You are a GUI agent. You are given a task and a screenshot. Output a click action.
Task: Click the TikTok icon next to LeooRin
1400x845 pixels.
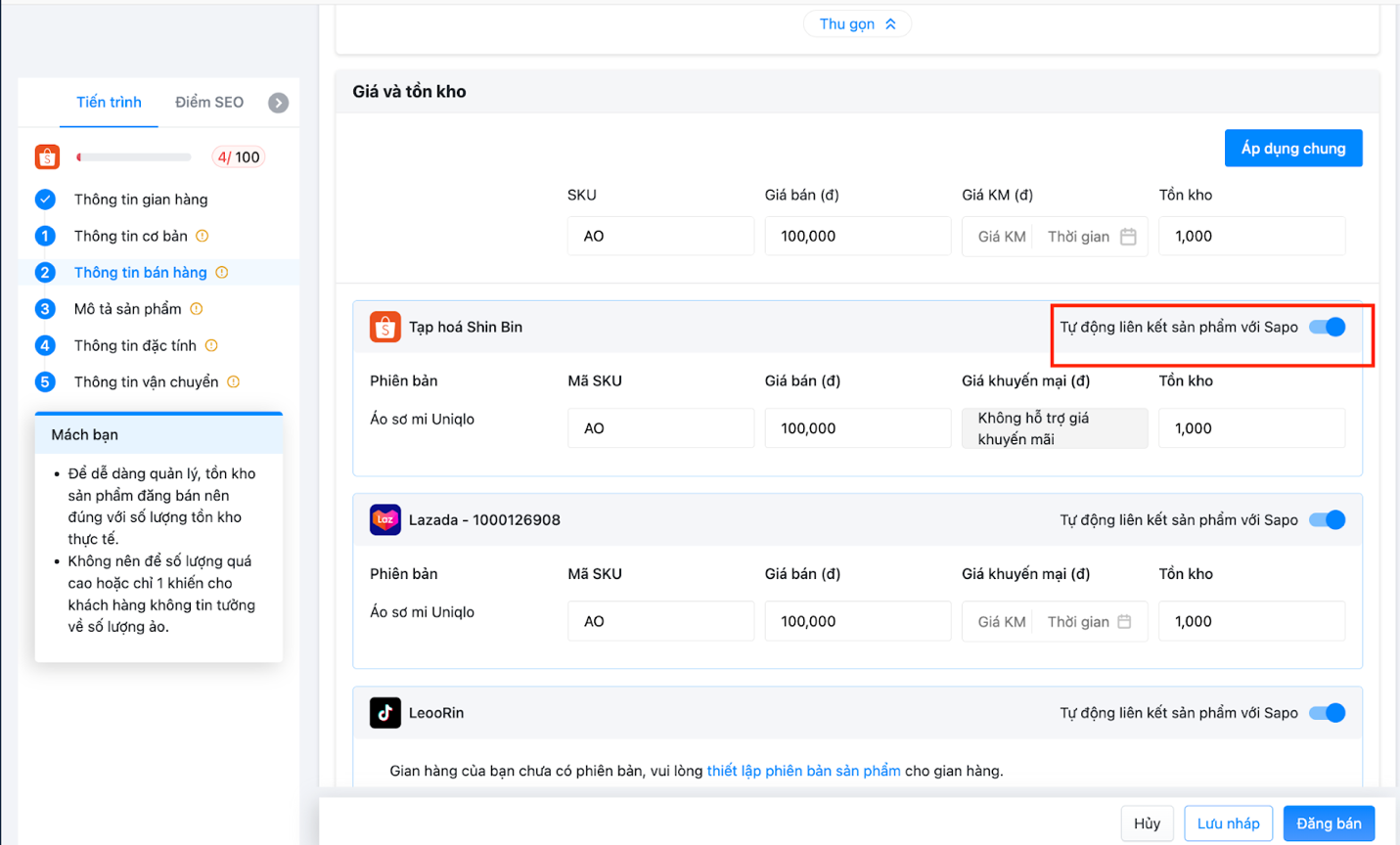(x=385, y=713)
